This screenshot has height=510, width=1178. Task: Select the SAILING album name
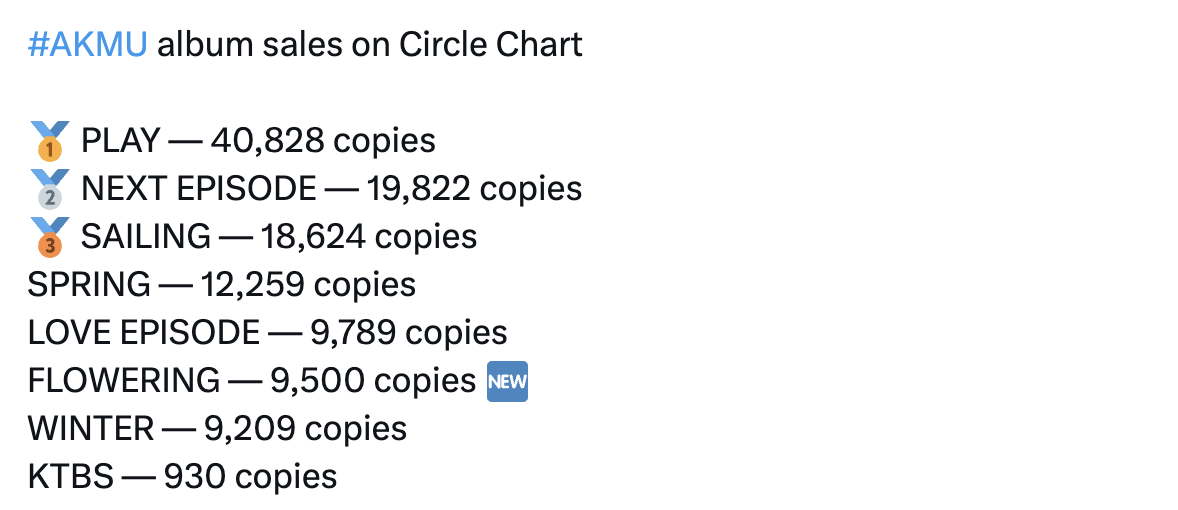pyautogui.click(x=146, y=237)
